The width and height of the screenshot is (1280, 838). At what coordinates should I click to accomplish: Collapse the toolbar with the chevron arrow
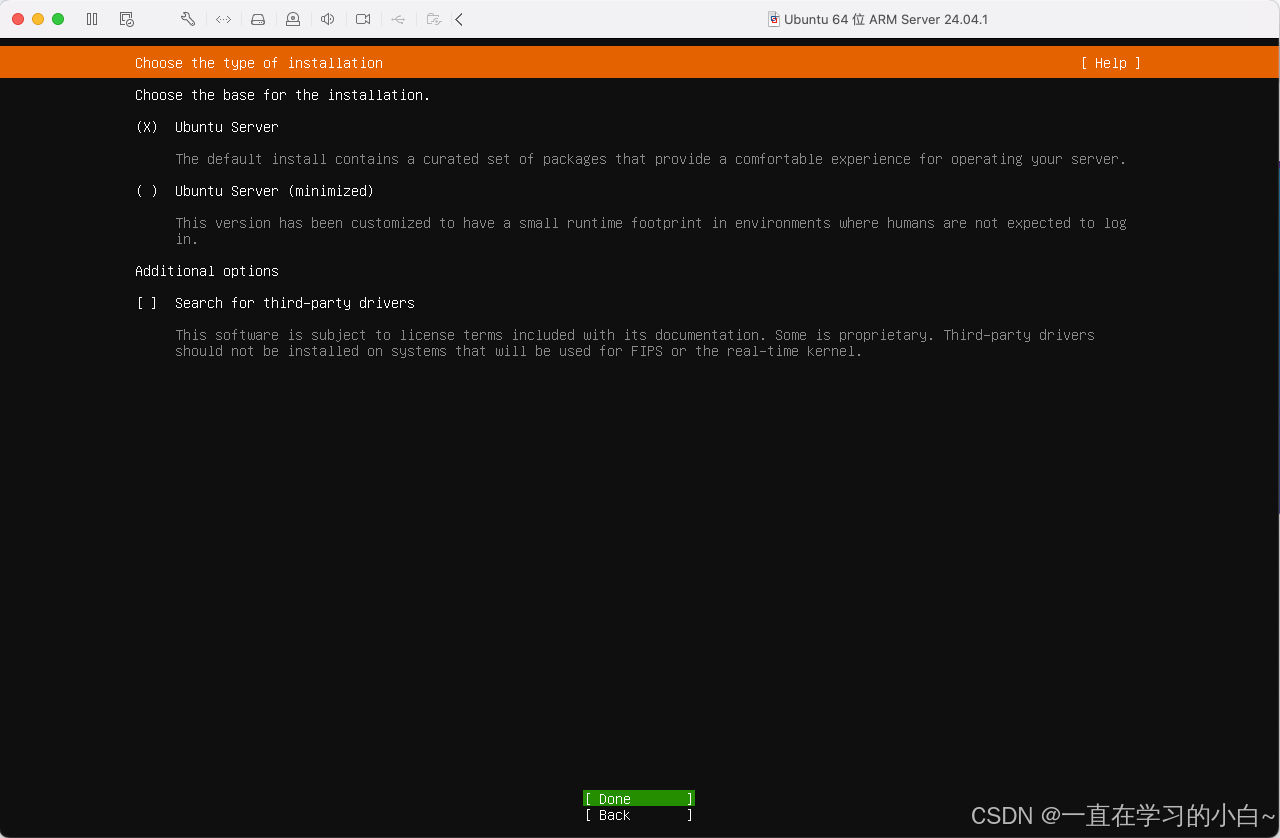pos(459,19)
